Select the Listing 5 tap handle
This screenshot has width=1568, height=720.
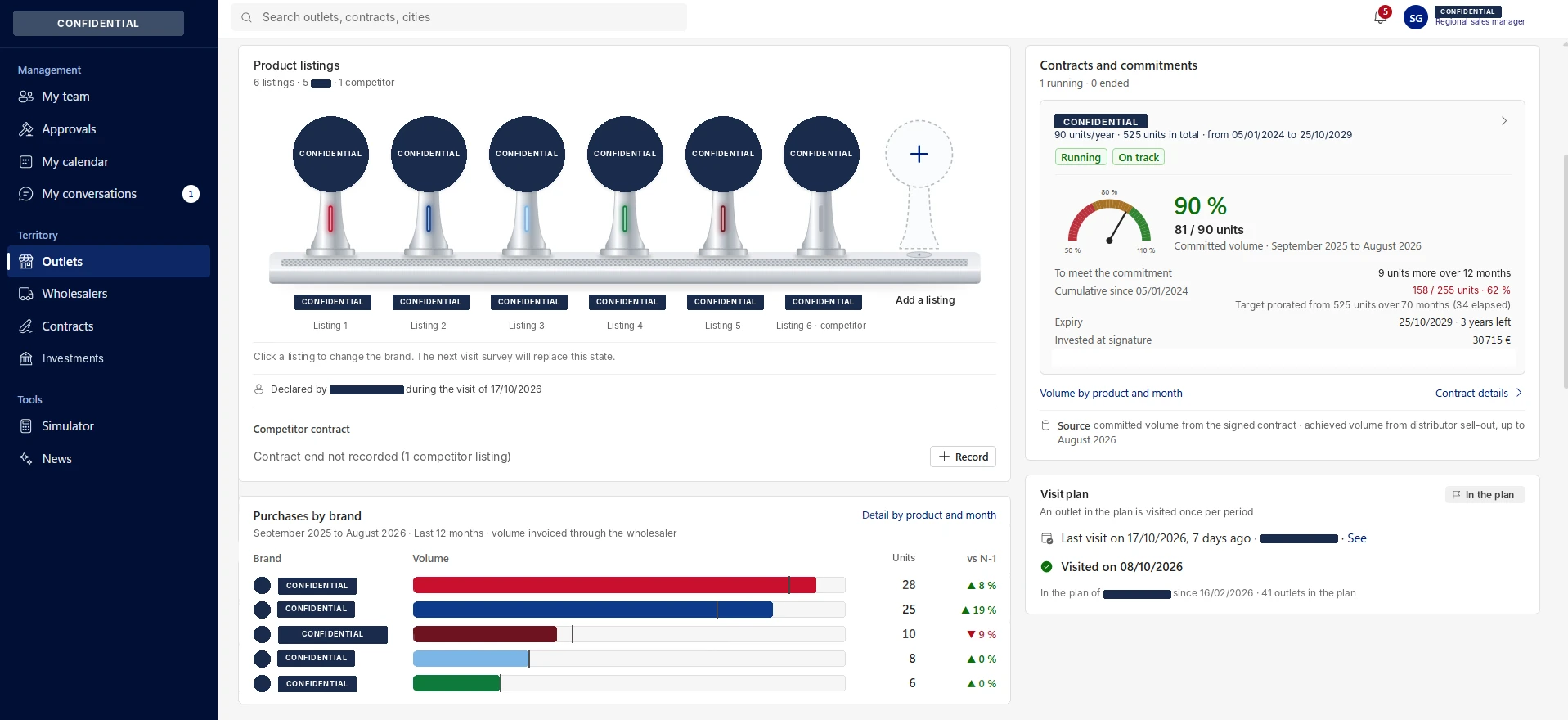(x=723, y=188)
